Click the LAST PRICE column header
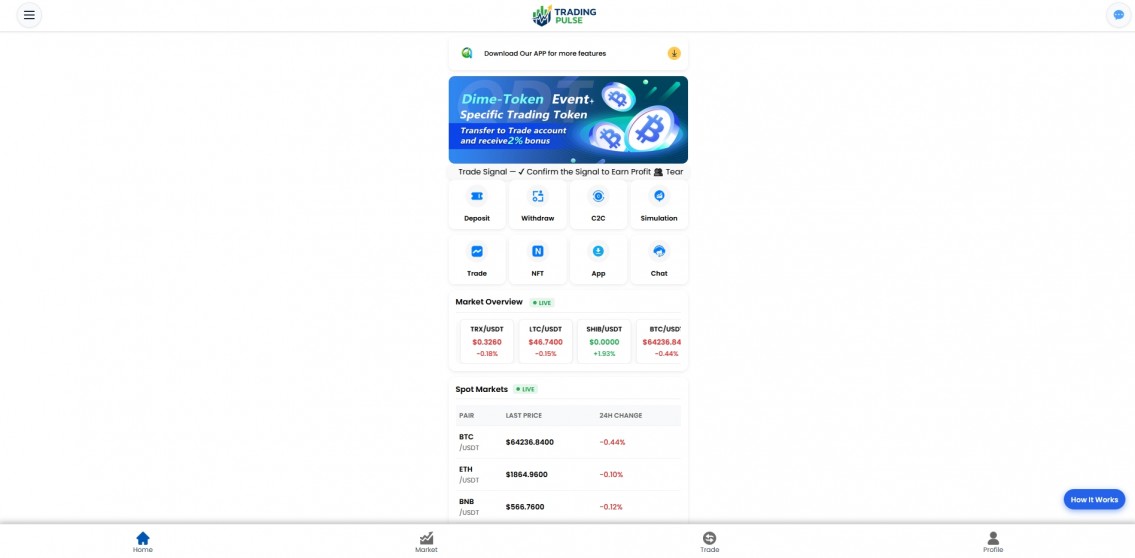Image resolution: width=1135 pixels, height=558 pixels. (x=523, y=415)
